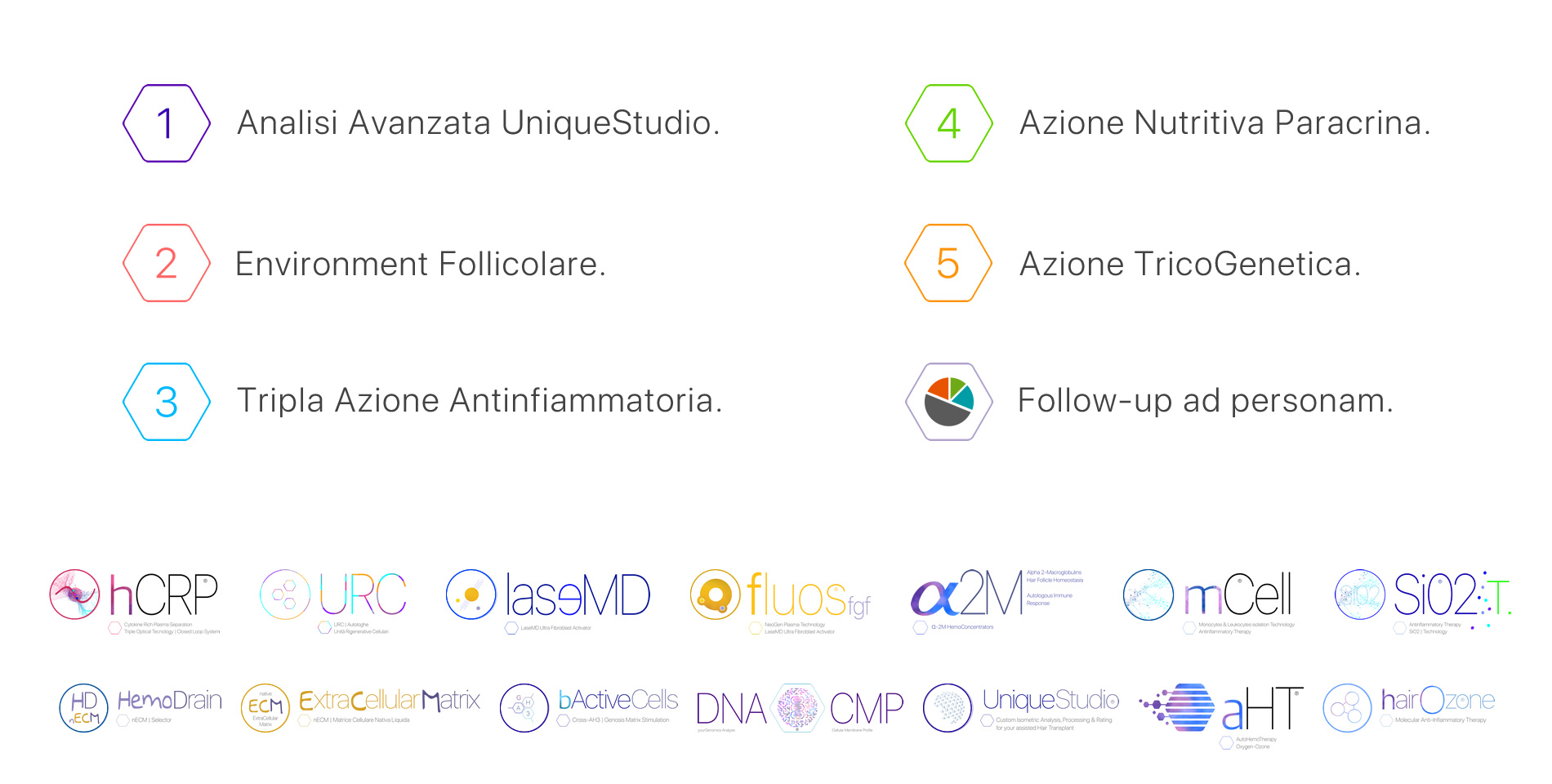Click the mCell logo
The width and height of the screenshot is (1552, 784).
(1209, 602)
